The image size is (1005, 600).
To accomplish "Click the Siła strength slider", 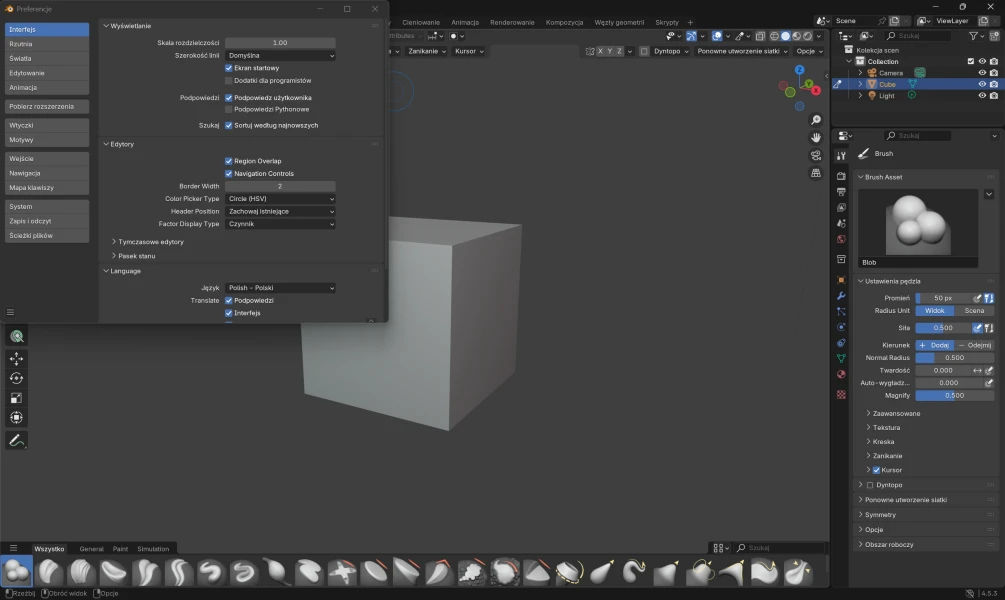I will pos(942,327).
